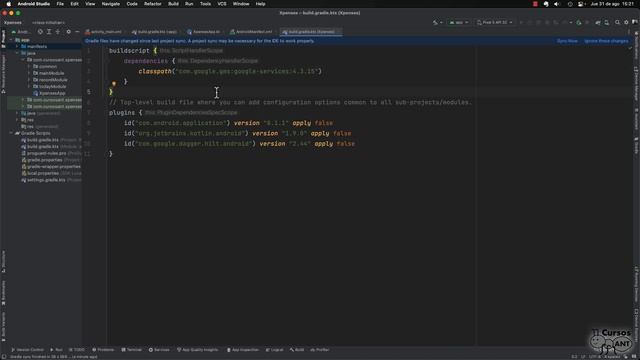Image resolution: width=640 pixels, height=360 pixels.
Task: Expand the common package
Action: [29, 67]
